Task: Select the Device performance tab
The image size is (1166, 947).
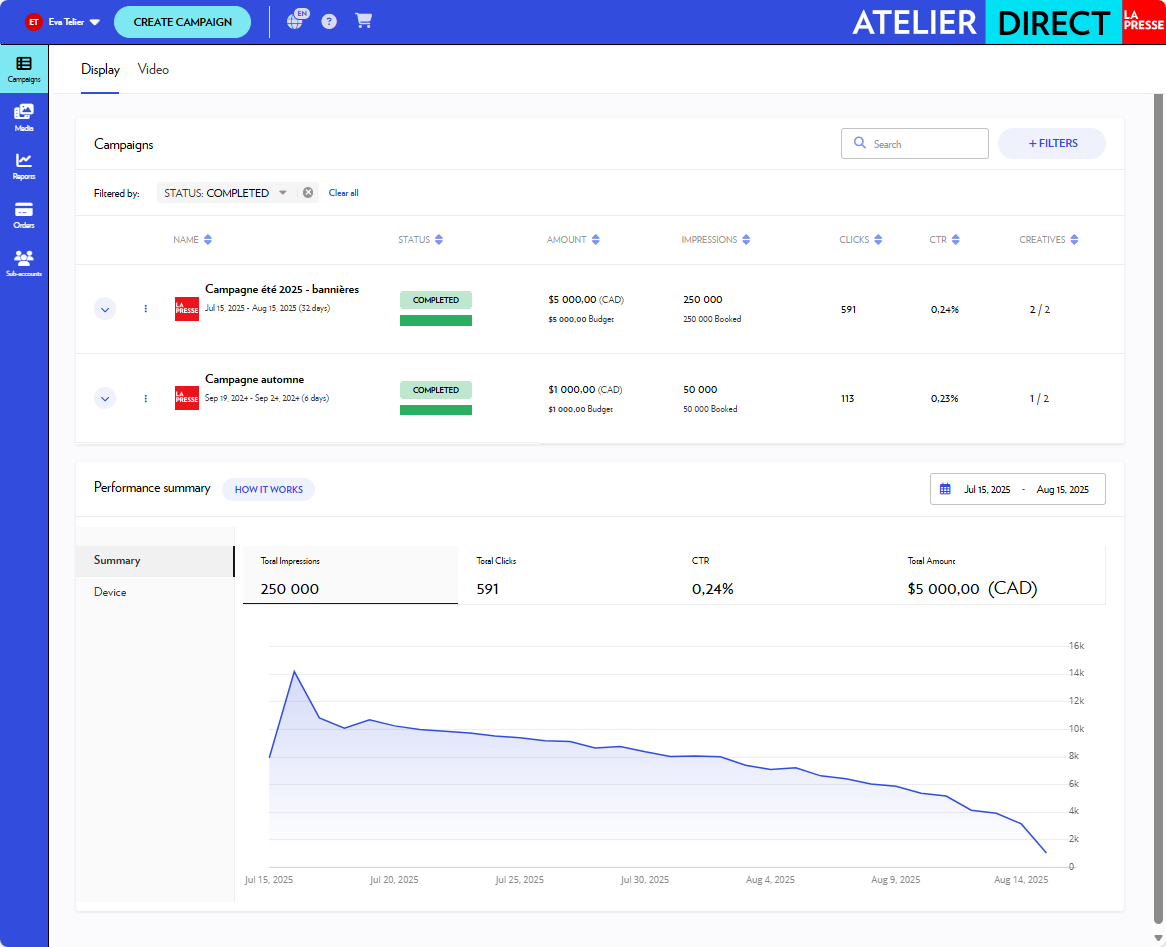Action: pos(110,592)
